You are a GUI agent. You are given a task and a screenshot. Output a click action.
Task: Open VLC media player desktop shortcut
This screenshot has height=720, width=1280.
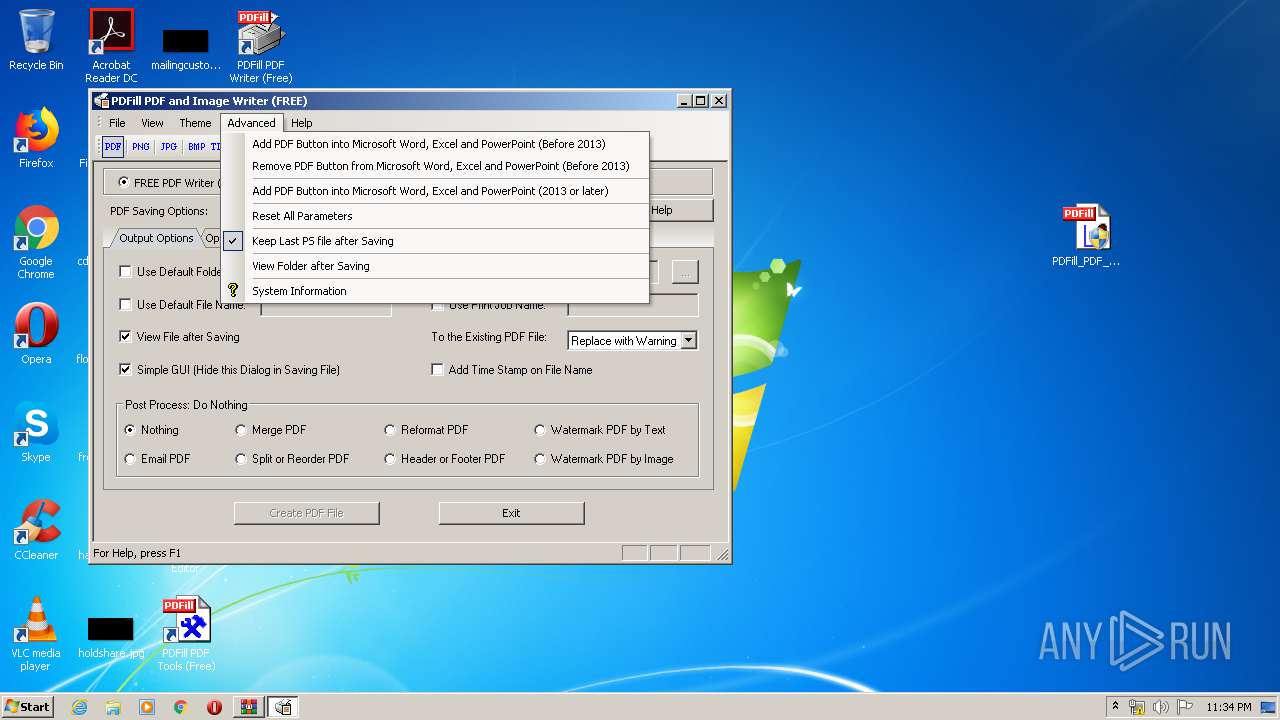(x=36, y=634)
